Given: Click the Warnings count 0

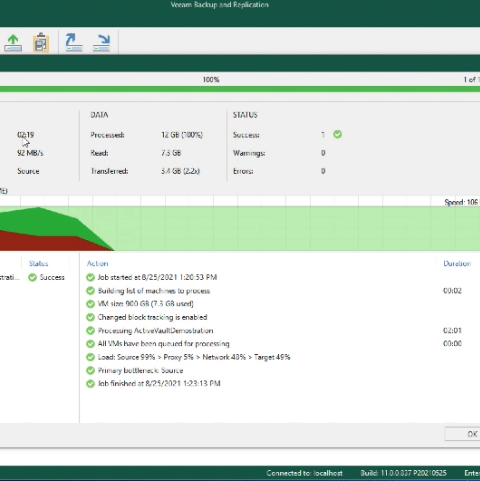Looking at the screenshot, I should point(323,153).
